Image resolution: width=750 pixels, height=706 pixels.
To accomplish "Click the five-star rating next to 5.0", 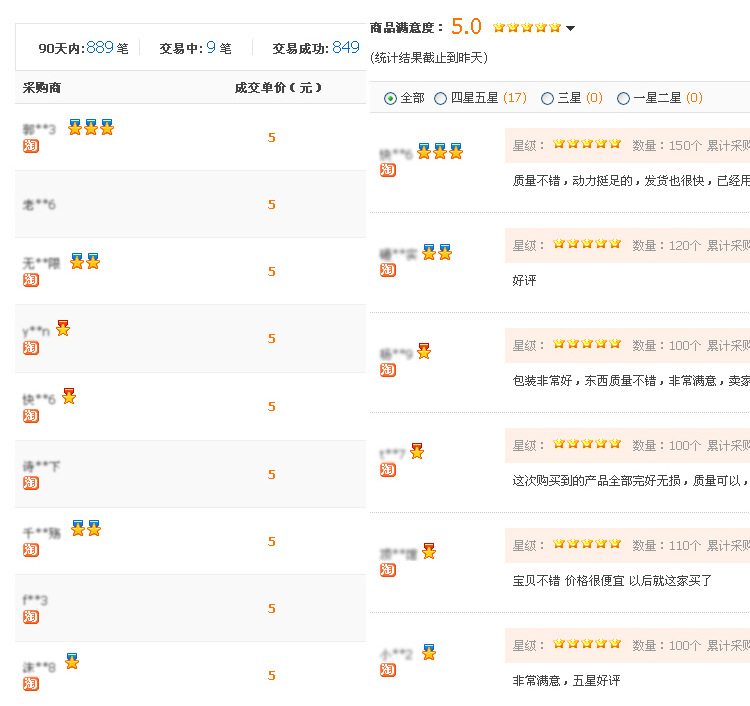I will pyautogui.click(x=526, y=27).
